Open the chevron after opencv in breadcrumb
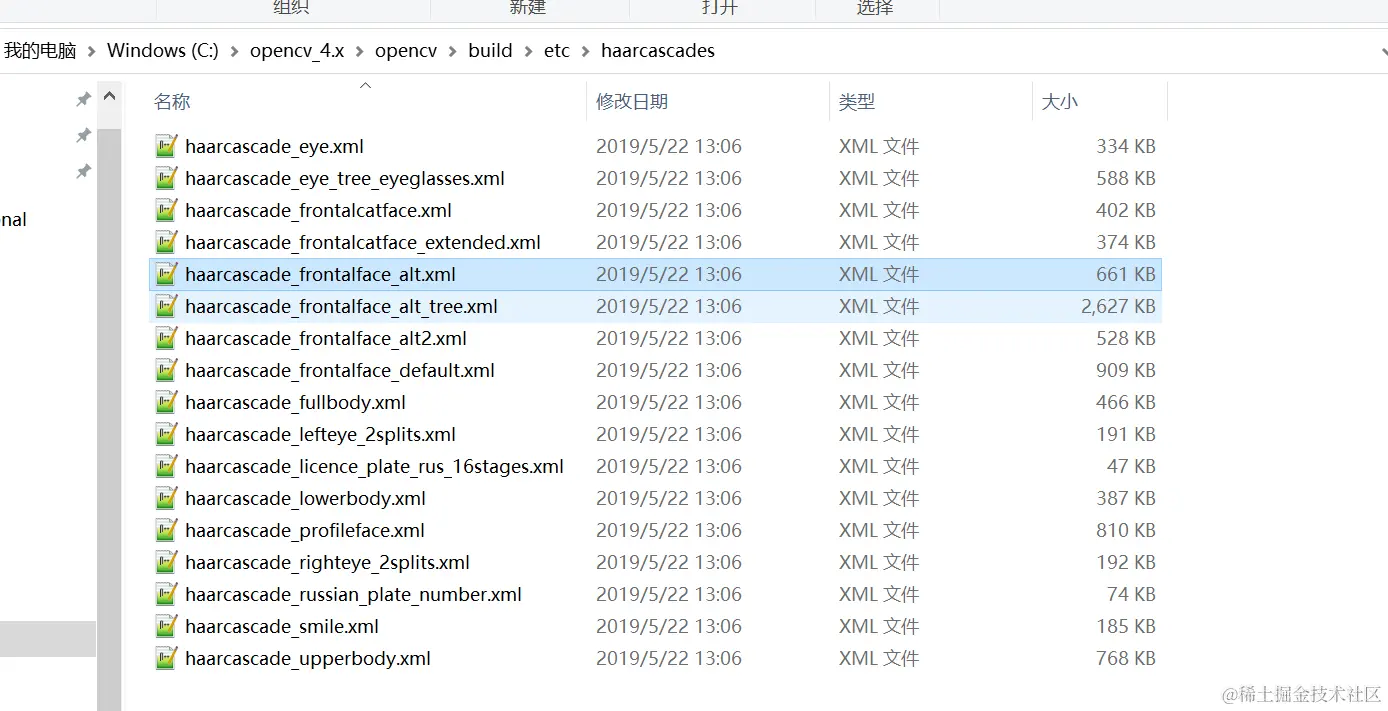Image resolution: width=1388 pixels, height=711 pixels. coord(453,51)
